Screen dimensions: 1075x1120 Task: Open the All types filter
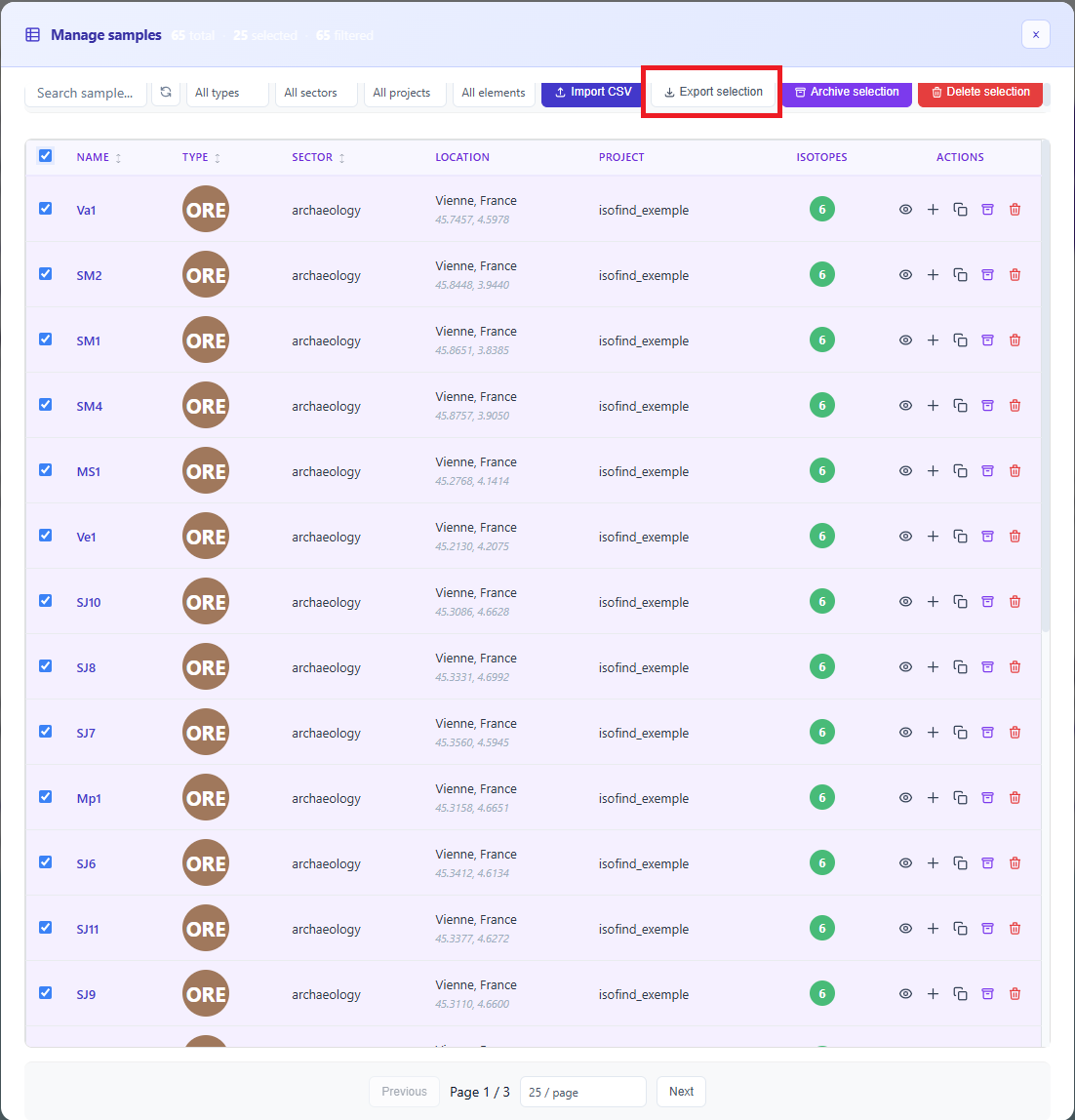pyautogui.click(x=226, y=93)
